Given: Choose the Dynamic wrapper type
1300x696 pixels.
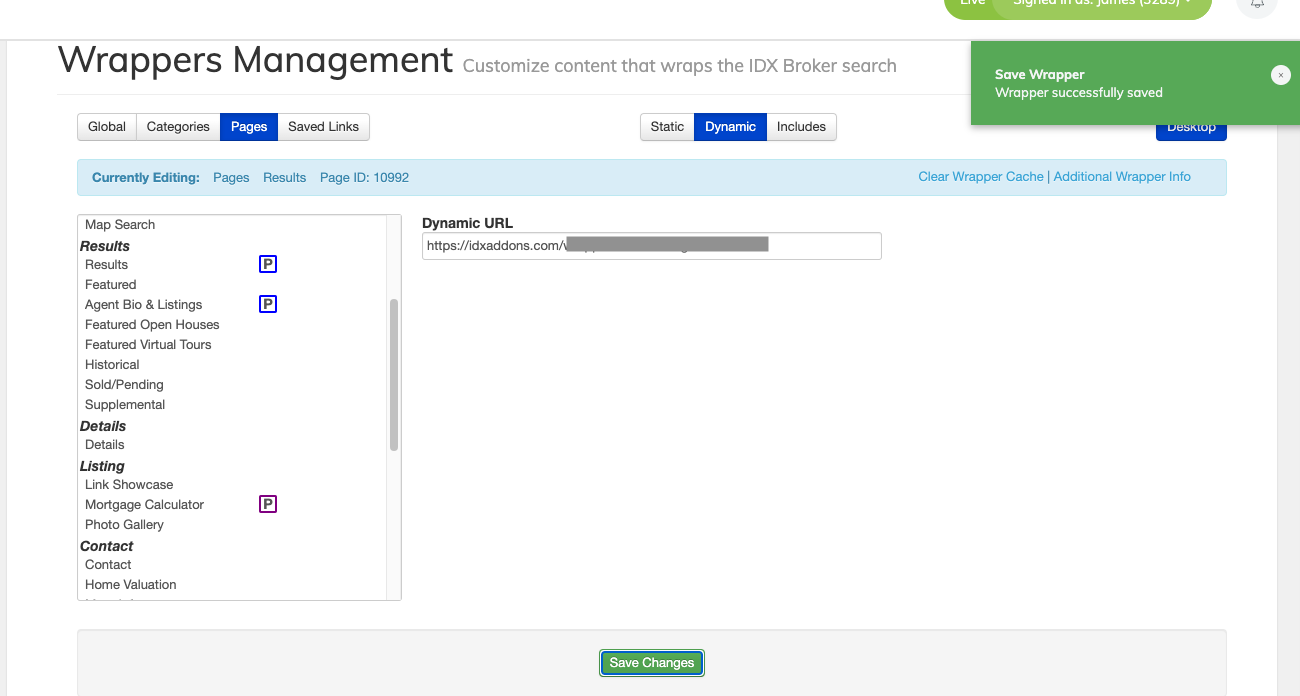Looking at the screenshot, I should [730, 127].
